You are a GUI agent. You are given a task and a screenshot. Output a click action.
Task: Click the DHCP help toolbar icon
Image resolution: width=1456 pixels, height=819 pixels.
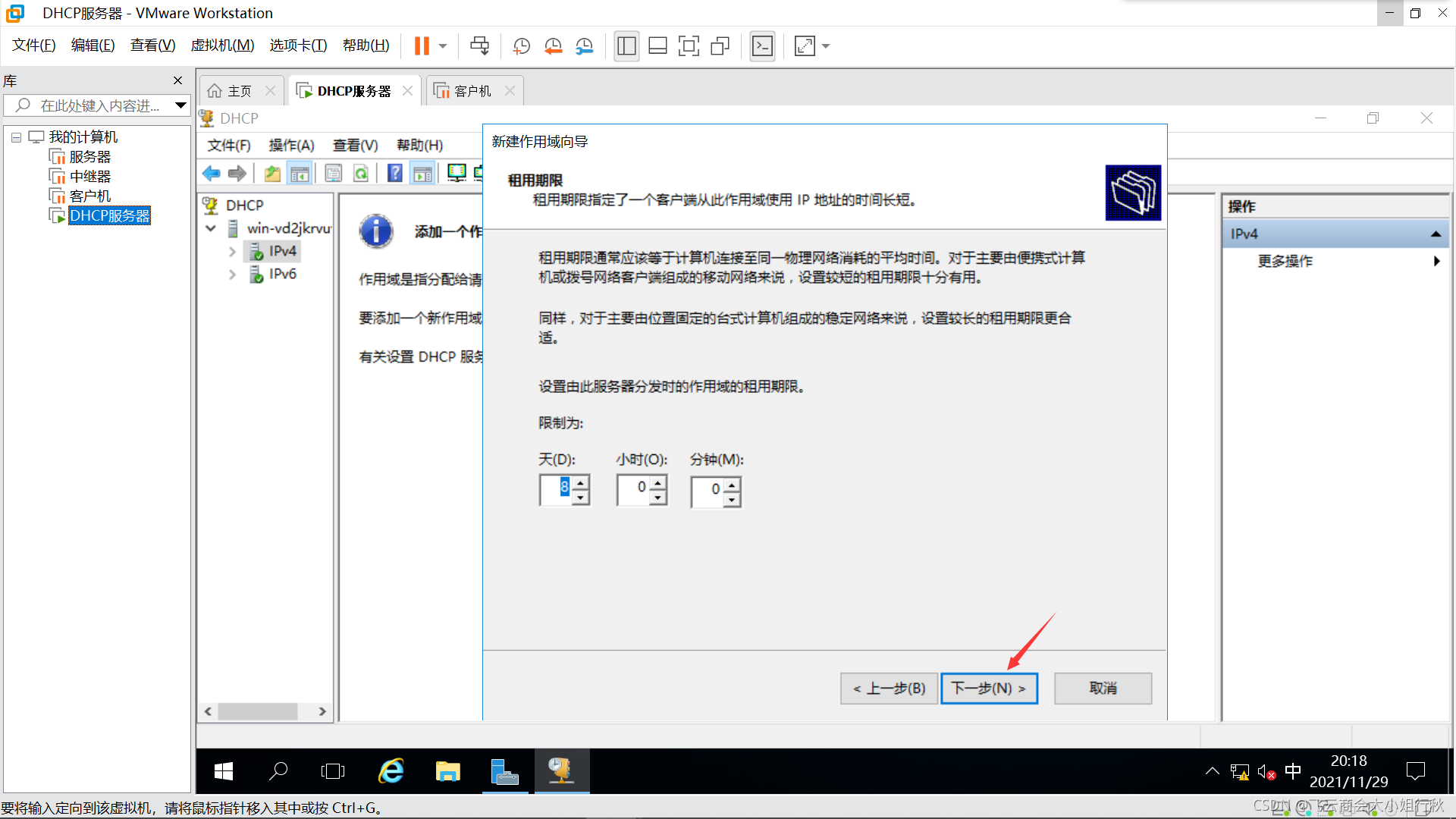pyautogui.click(x=394, y=174)
